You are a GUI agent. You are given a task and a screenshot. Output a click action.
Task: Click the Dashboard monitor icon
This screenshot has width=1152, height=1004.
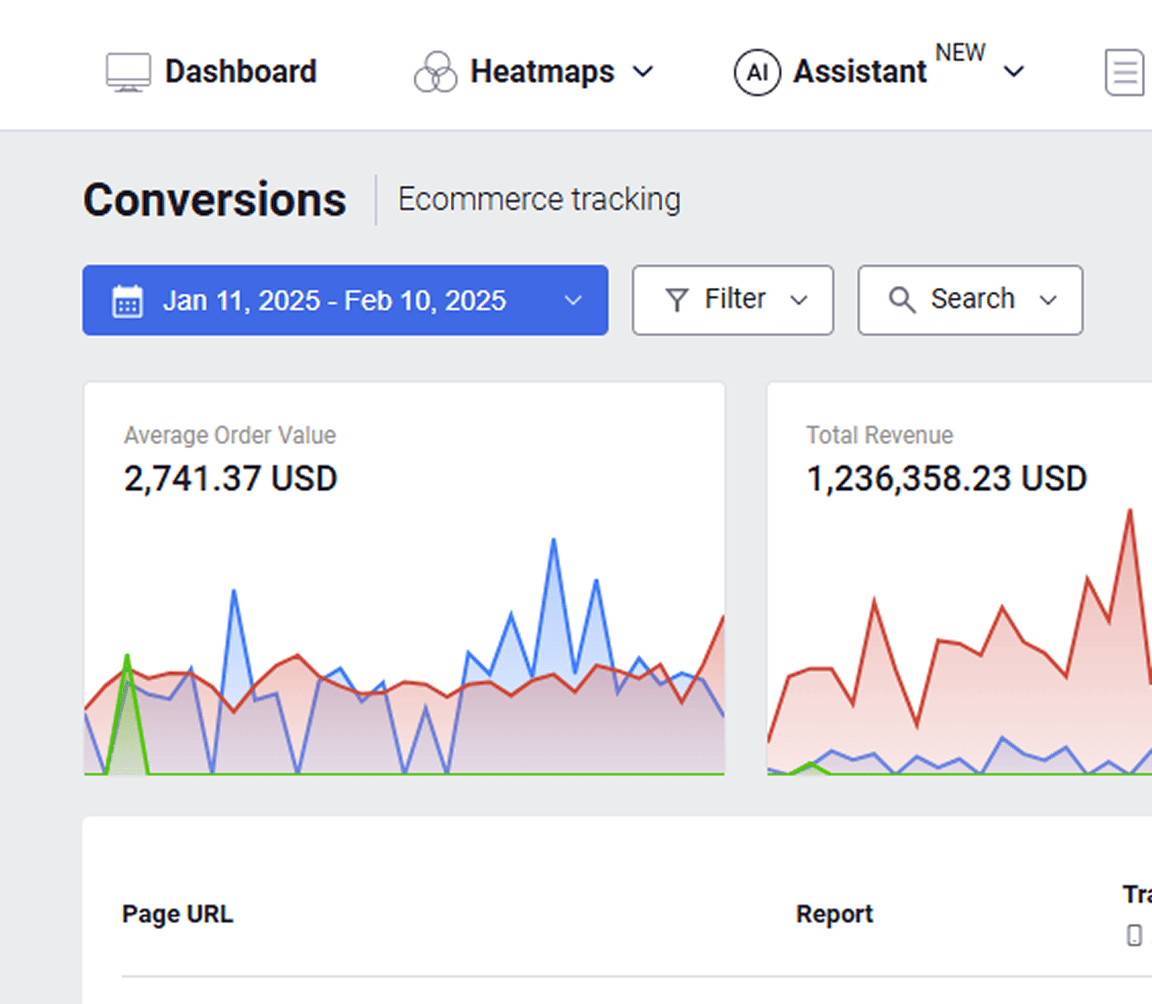tap(128, 73)
